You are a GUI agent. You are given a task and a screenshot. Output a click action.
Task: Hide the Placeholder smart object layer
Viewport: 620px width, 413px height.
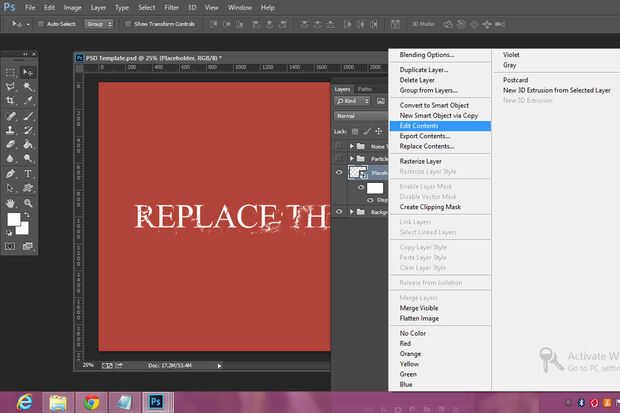pyautogui.click(x=339, y=172)
